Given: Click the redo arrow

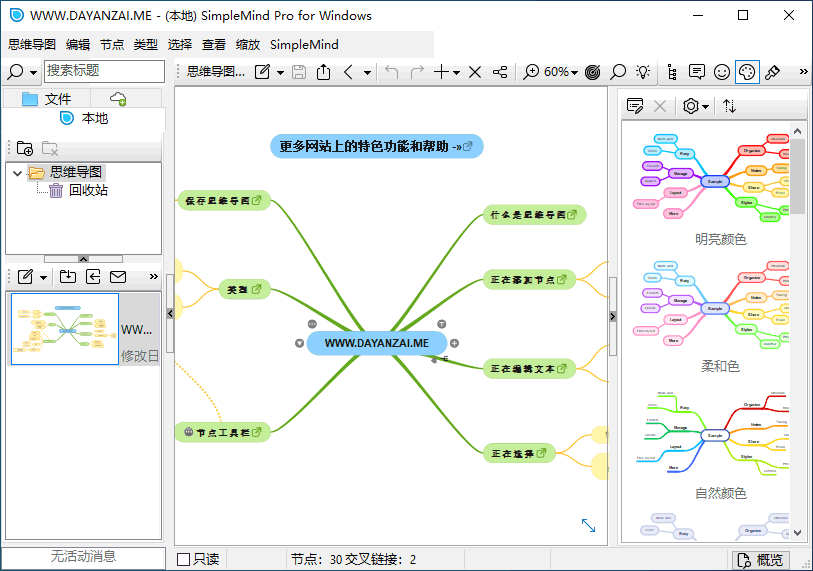Looking at the screenshot, I should tap(417, 72).
